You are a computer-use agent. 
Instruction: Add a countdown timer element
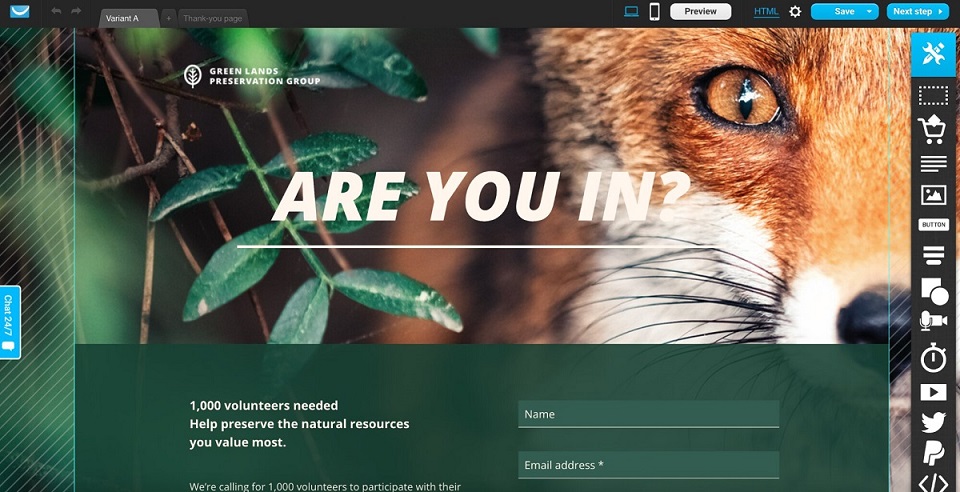[933, 358]
